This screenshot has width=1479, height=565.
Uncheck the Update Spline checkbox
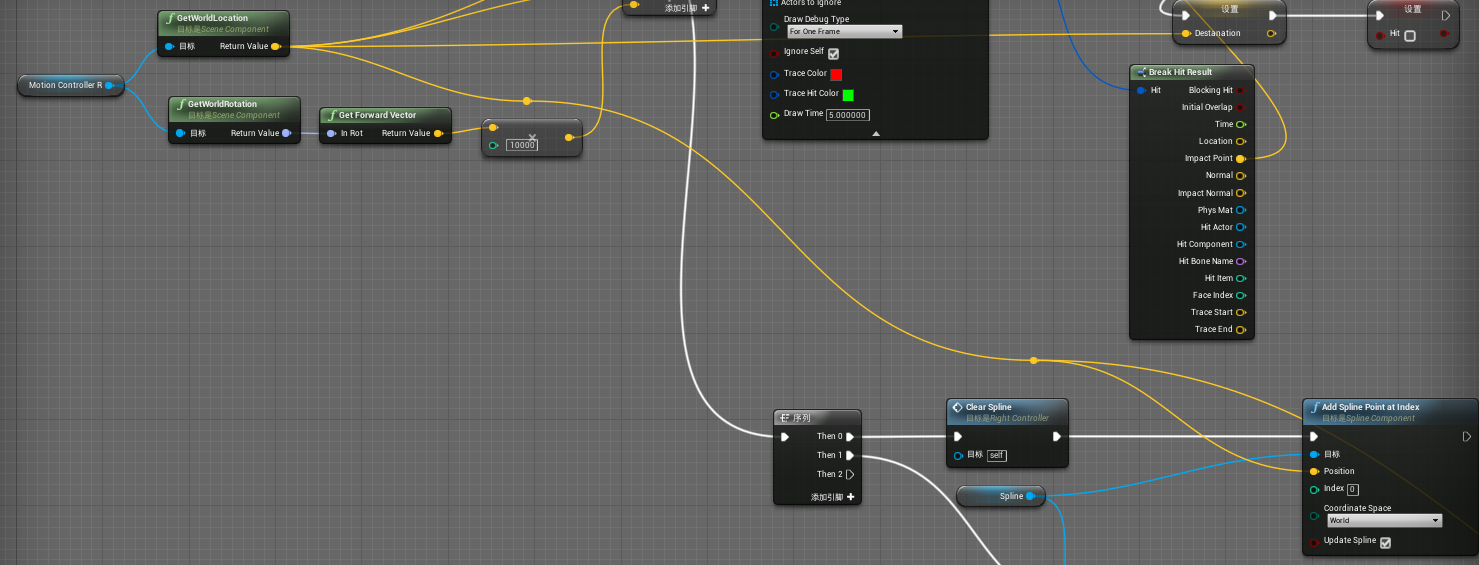(x=1385, y=542)
